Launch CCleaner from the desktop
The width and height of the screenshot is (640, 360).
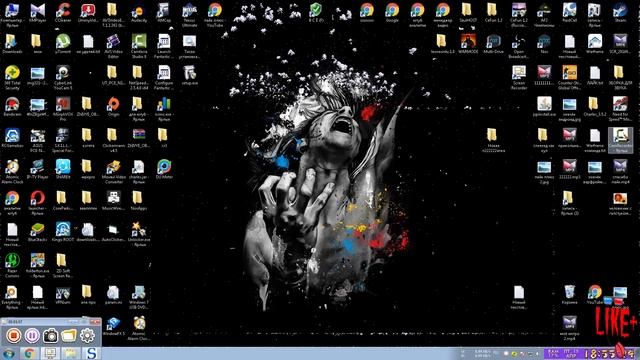click(63, 13)
